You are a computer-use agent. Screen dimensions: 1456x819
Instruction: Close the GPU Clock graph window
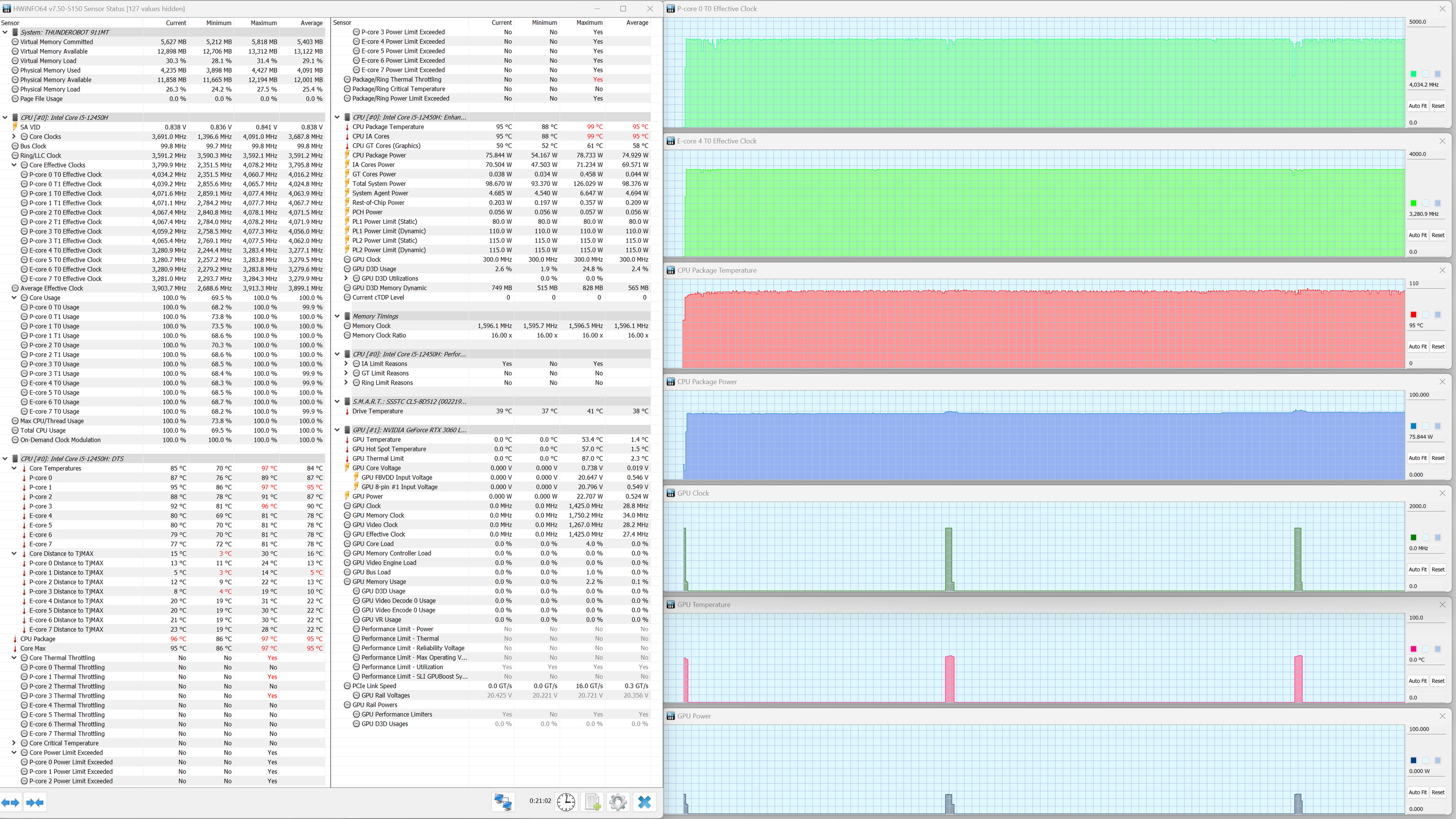pyautogui.click(x=1442, y=493)
